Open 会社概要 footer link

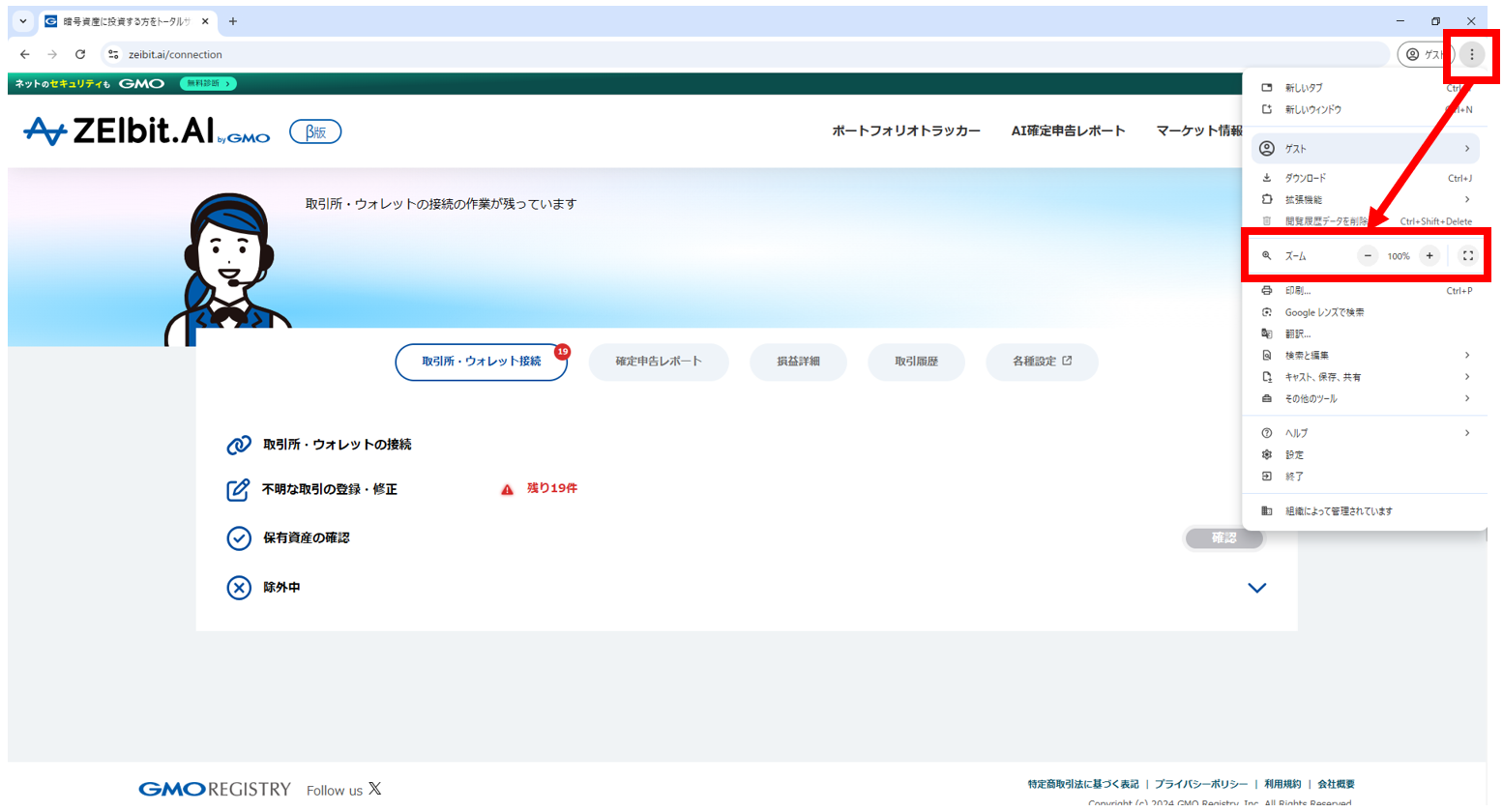[x=1336, y=784]
